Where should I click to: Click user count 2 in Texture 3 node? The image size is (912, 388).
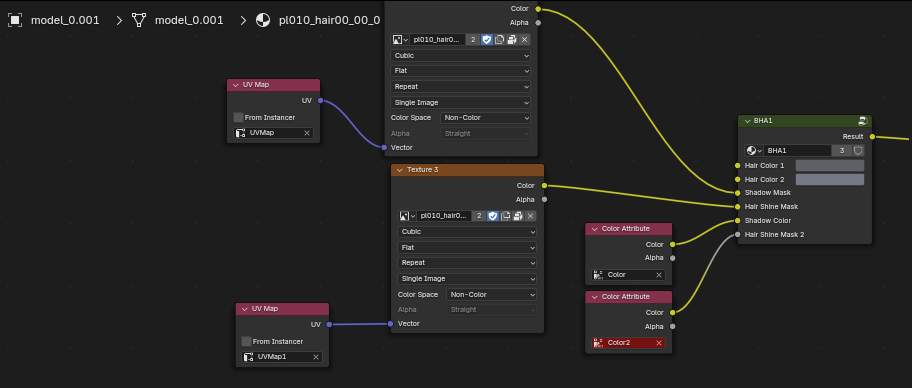[479, 216]
